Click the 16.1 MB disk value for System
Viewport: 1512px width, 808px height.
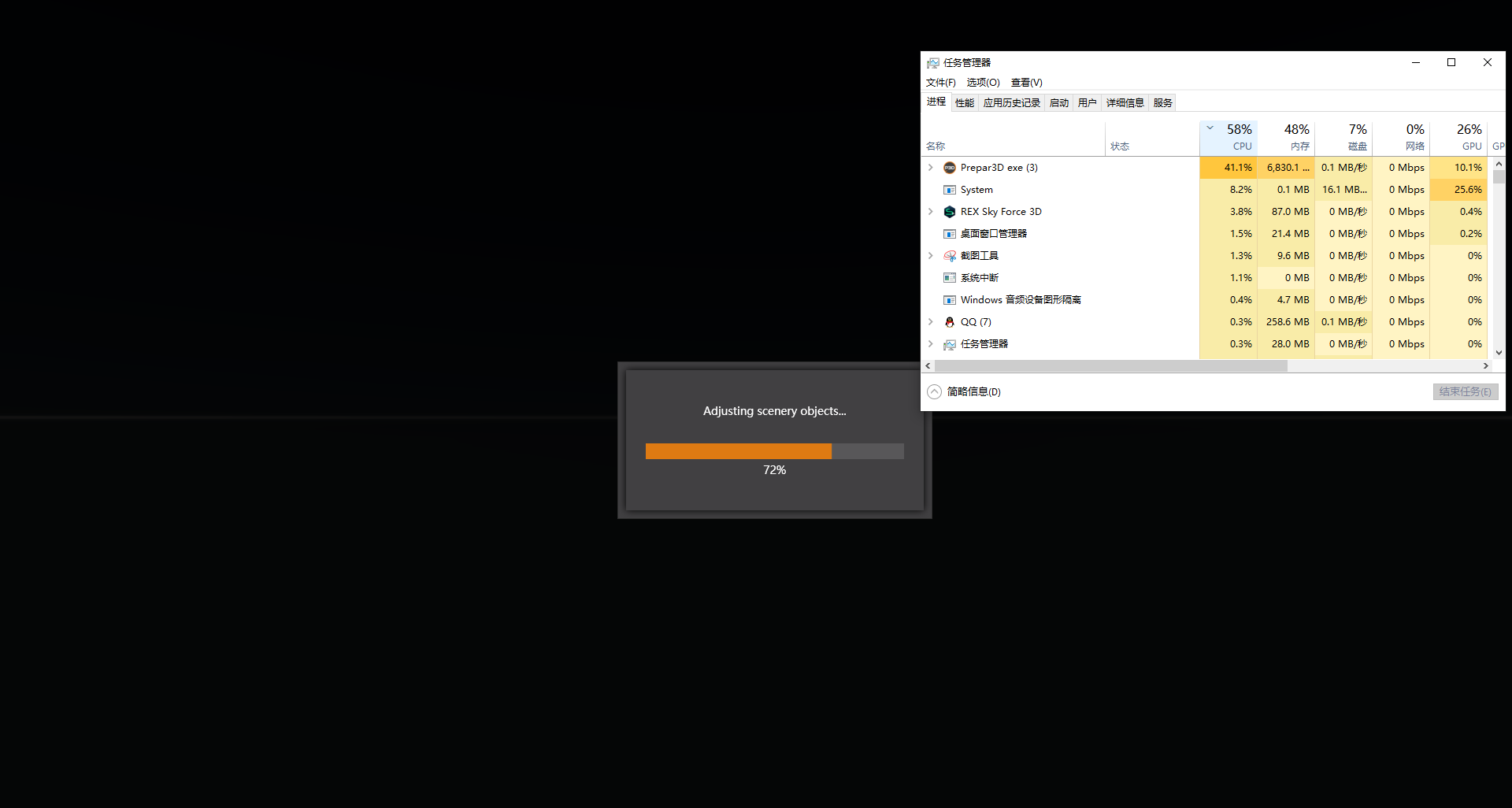[1344, 190]
